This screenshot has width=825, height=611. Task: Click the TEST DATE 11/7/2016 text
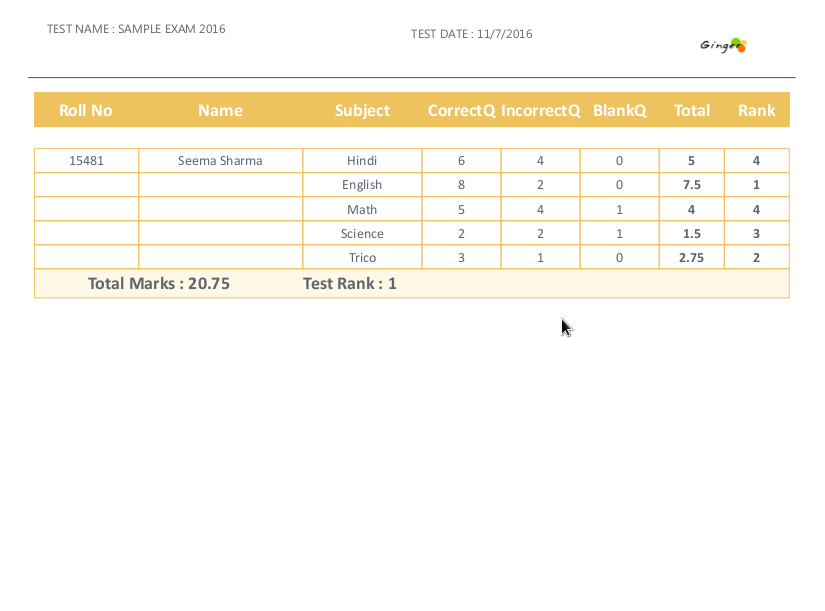471,33
